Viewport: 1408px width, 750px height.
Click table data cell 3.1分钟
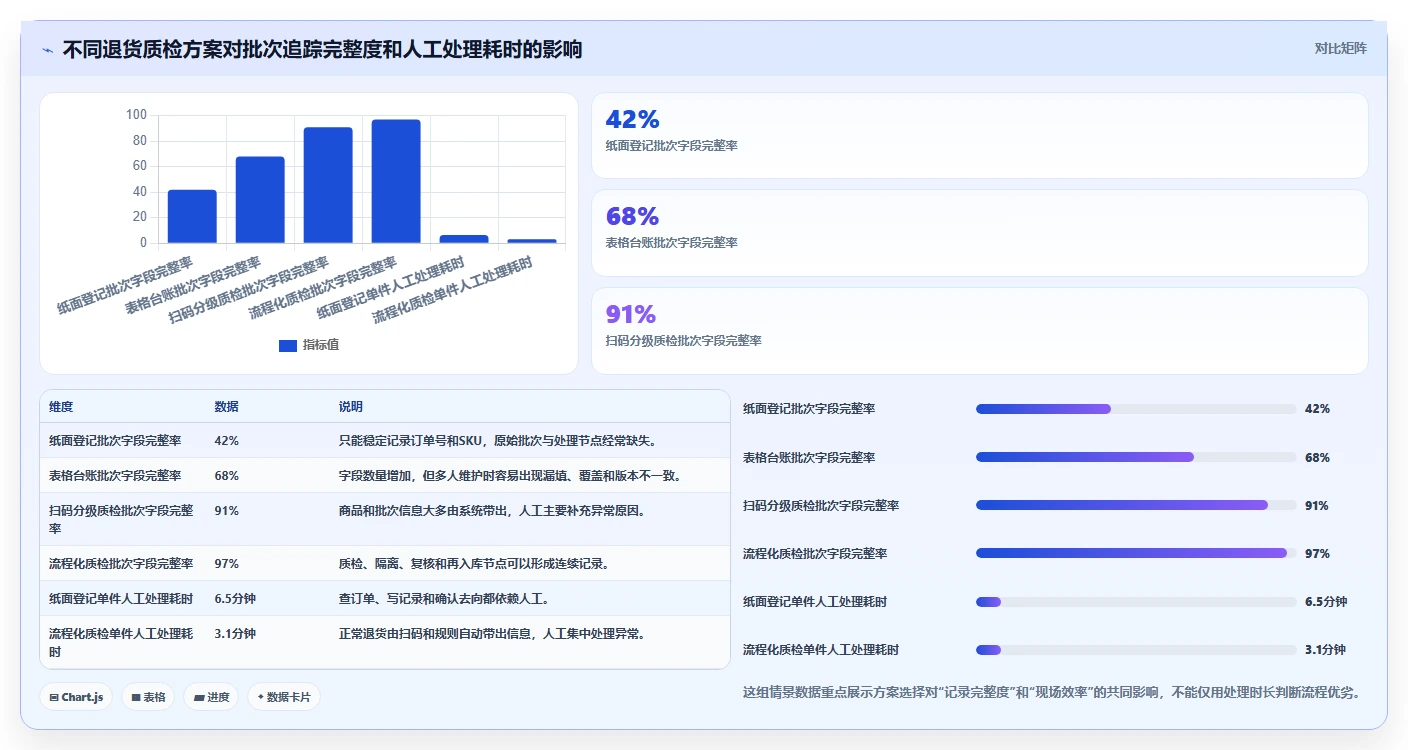(x=235, y=633)
